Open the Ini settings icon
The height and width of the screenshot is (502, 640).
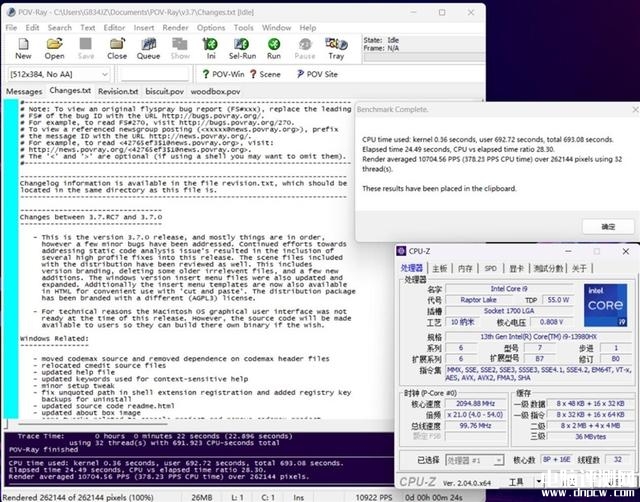[x=211, y=49]
